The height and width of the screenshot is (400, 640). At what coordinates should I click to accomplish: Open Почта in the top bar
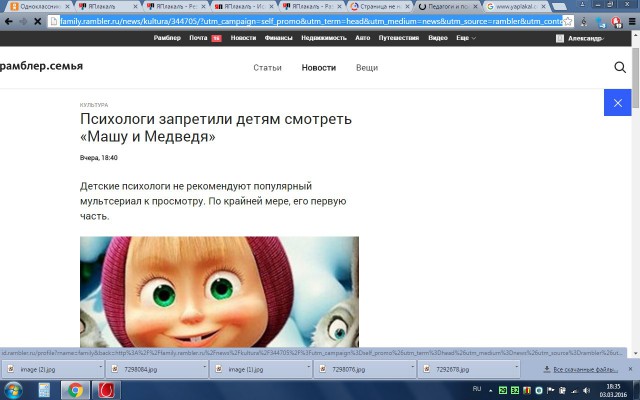(198, 38)
